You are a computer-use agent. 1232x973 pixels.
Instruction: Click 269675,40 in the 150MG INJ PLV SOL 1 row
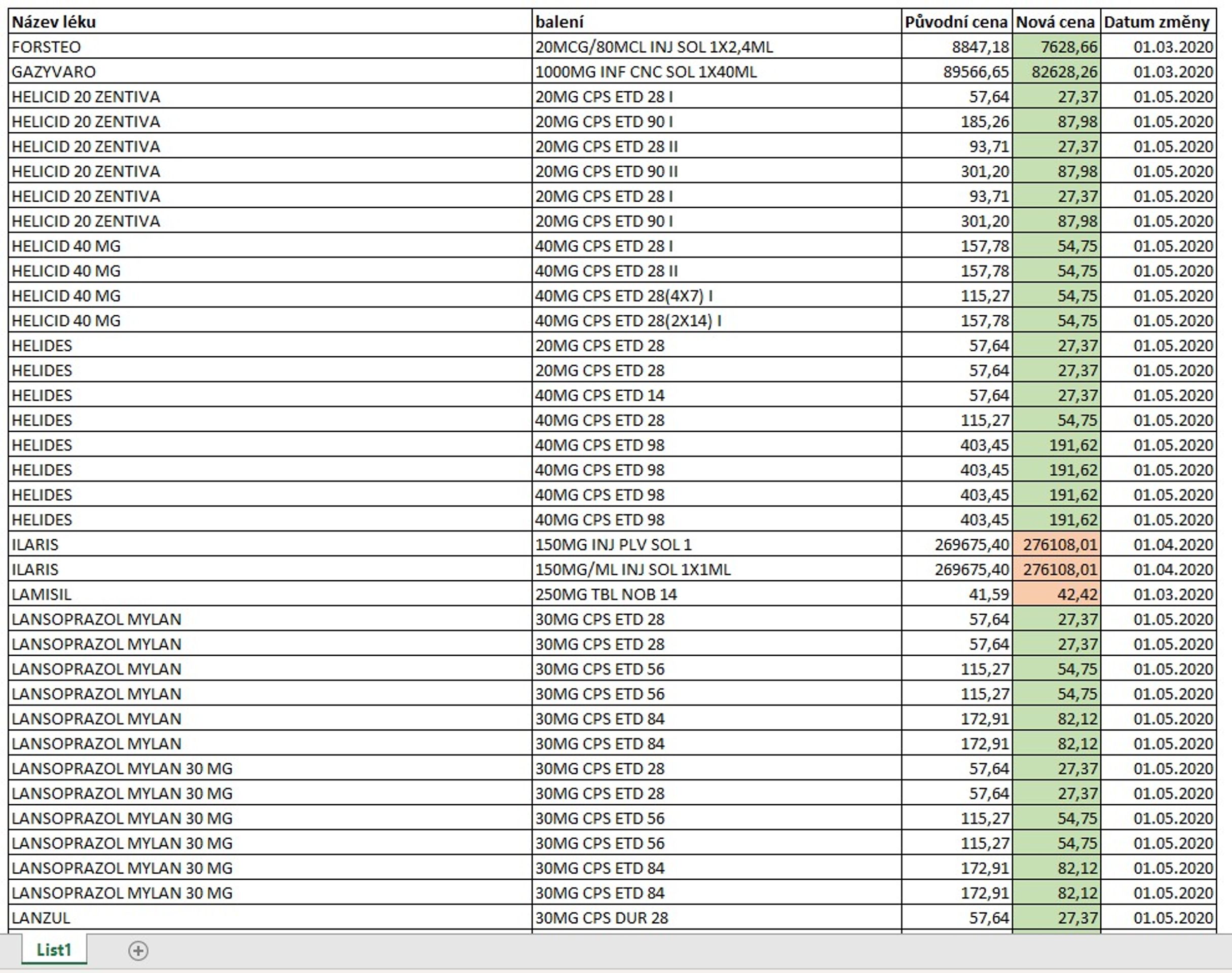point(957,544)
